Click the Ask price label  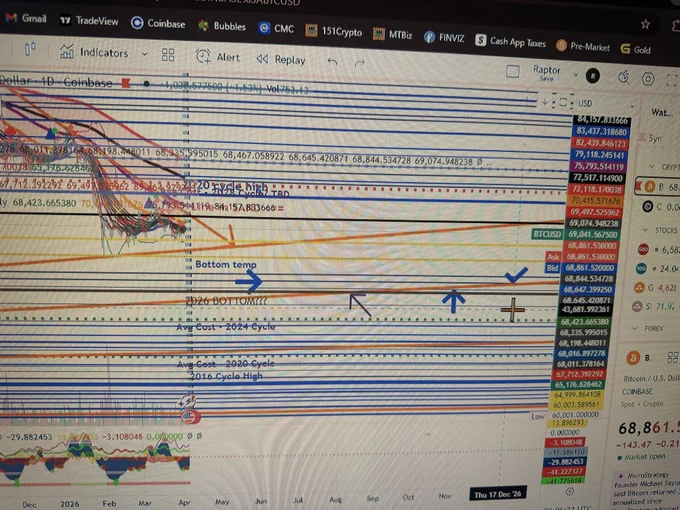click(553, 257)
